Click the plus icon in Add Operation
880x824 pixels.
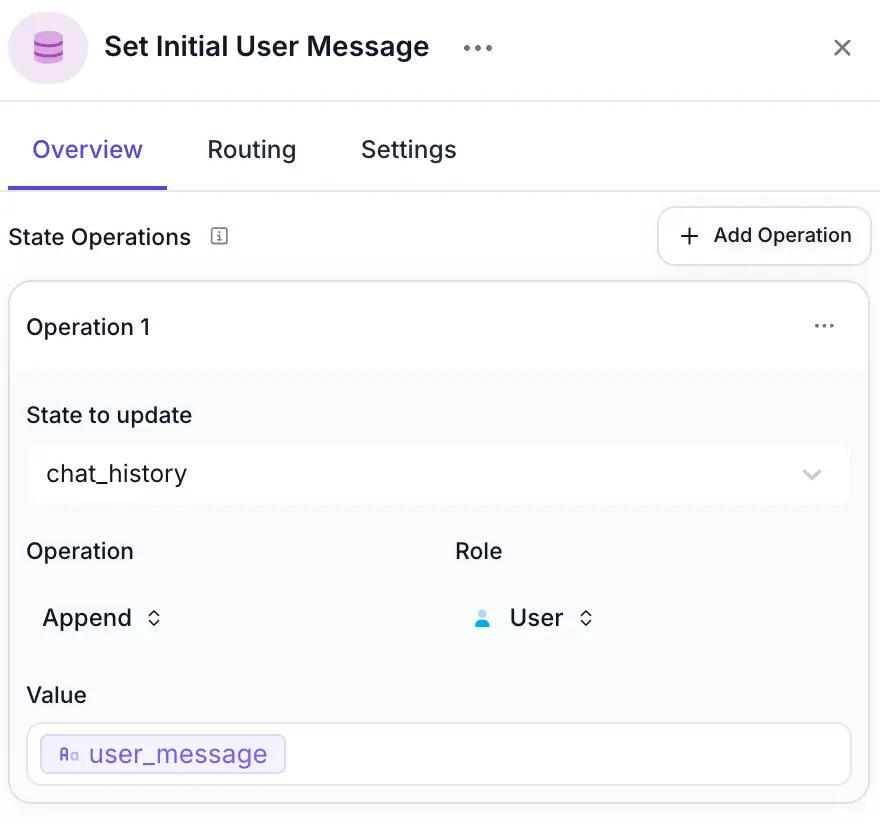(x=689, y=236)
